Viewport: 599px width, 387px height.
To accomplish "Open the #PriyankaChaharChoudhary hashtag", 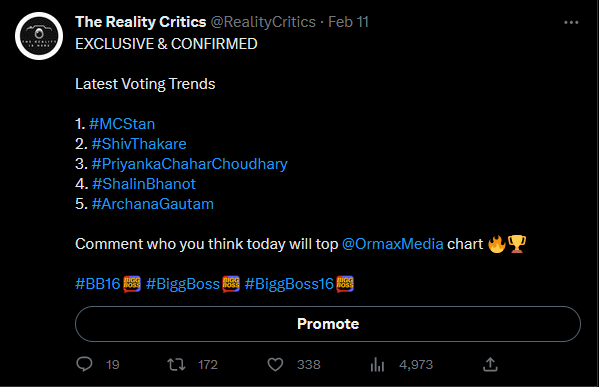I will coord(189,164).
